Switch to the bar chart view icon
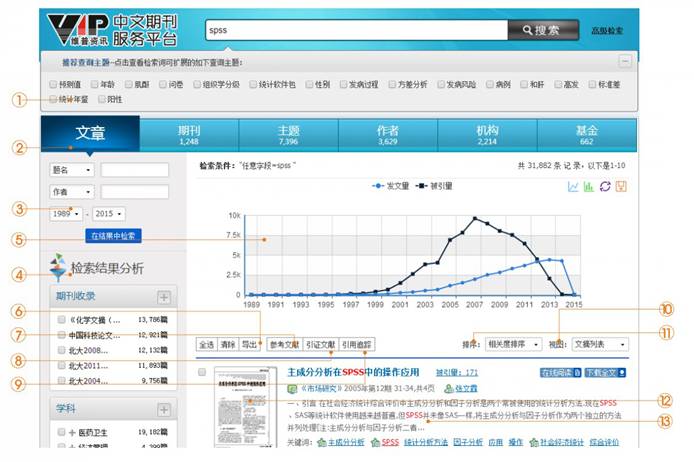Image resolution: width=694 pixels, height=462 pixels. pos(589,186)
